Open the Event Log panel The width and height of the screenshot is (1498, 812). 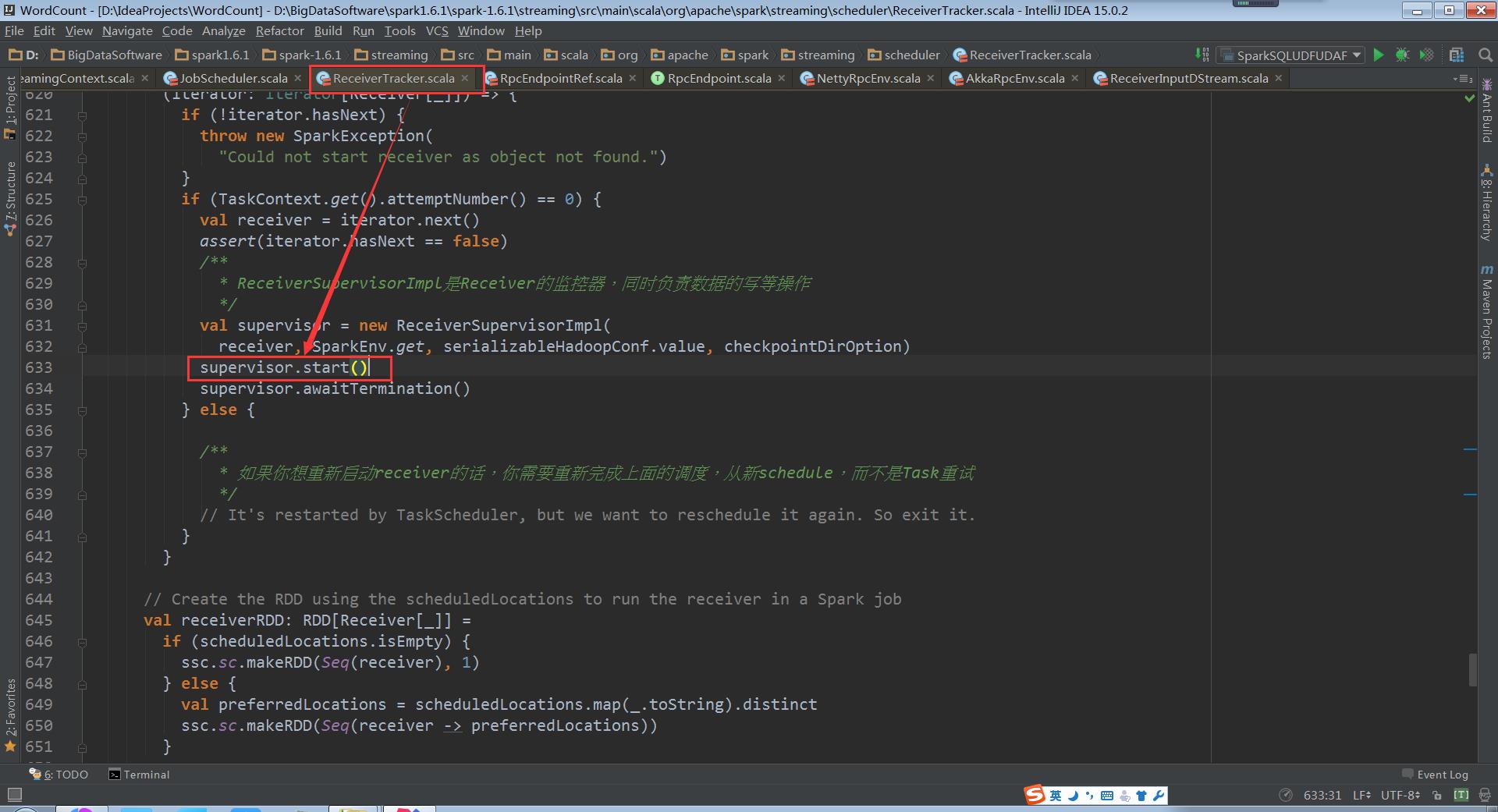1435,775
